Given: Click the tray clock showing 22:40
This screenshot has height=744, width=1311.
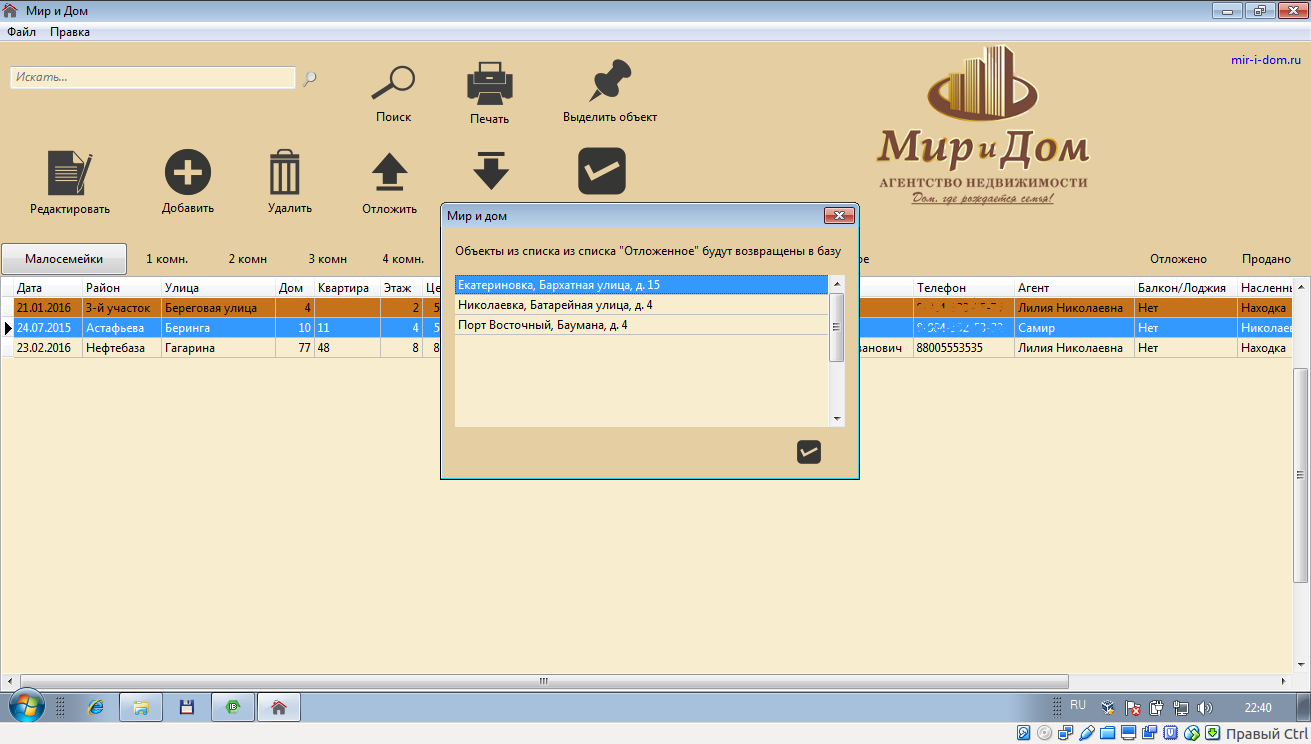Looking at the screenshot, I should click(1258, 707).
